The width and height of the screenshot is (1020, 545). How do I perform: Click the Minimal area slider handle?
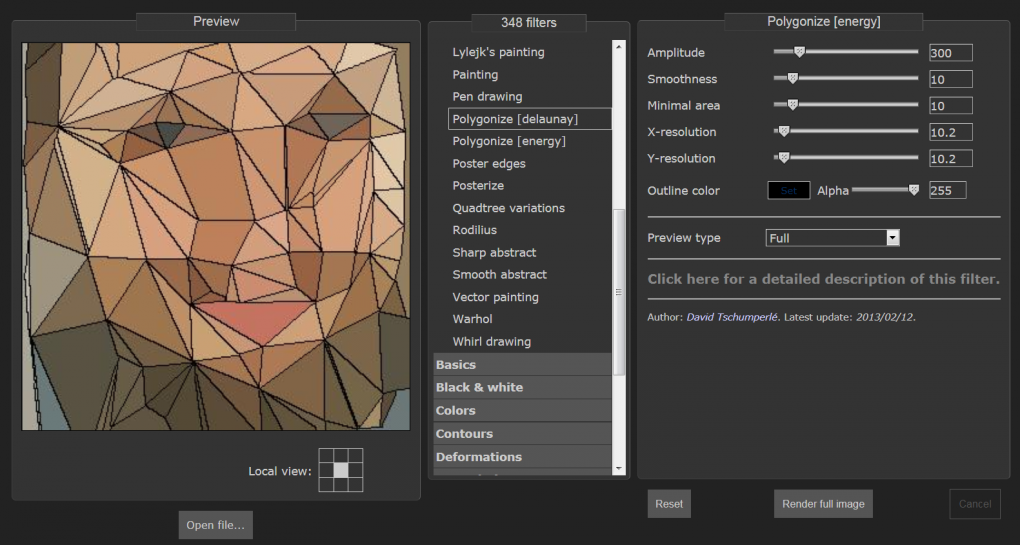tap(792, 105)
